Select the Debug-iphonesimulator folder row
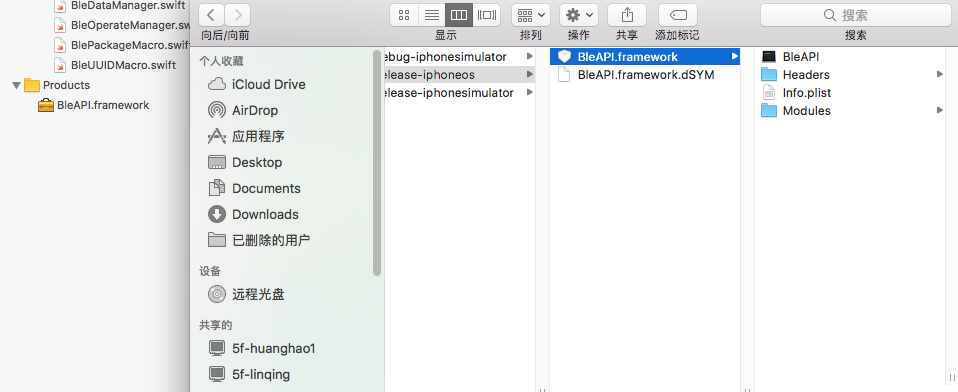This screenshot has width=958, height=392. 459,57
